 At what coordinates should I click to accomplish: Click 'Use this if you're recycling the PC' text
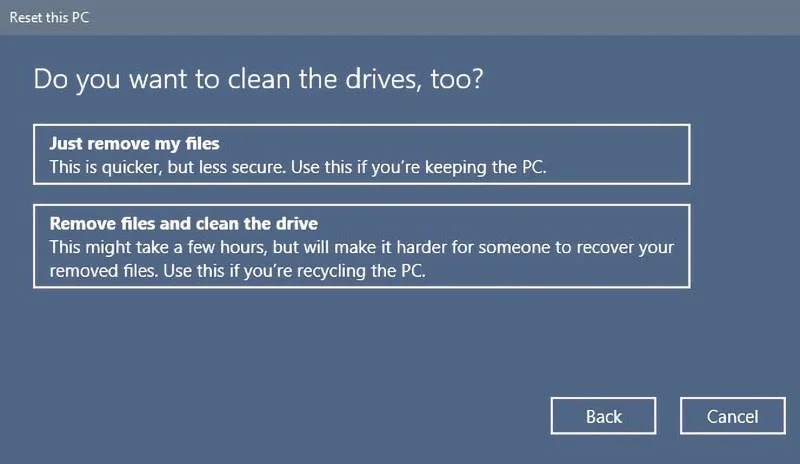coord(294,271)
